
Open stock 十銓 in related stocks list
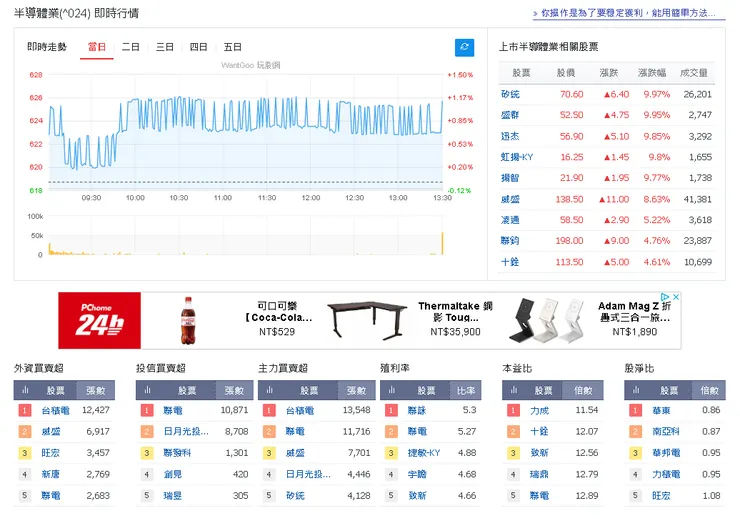510,262
